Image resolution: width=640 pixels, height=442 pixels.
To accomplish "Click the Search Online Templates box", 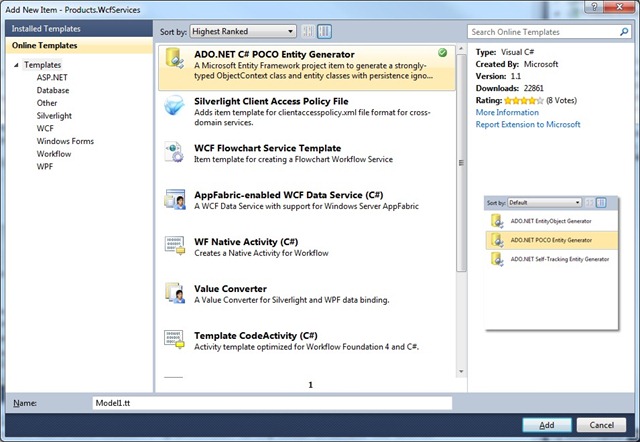I will pyautogui.click(x=541, y=32).
